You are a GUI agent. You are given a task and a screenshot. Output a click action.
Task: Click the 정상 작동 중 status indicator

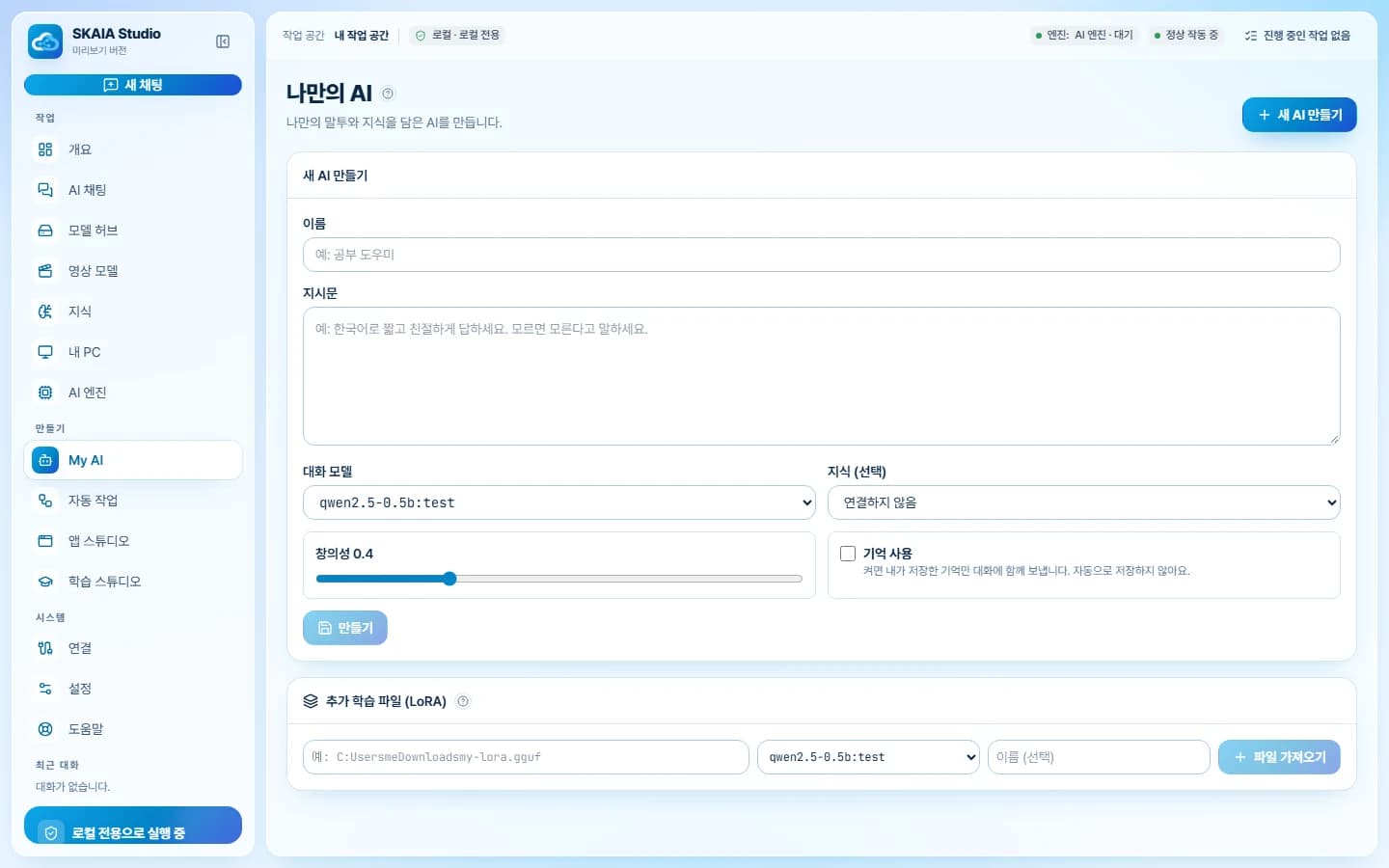point(1186,36)
